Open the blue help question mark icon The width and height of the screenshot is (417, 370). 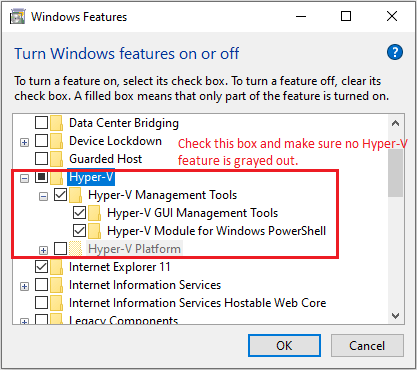(395, 52)
